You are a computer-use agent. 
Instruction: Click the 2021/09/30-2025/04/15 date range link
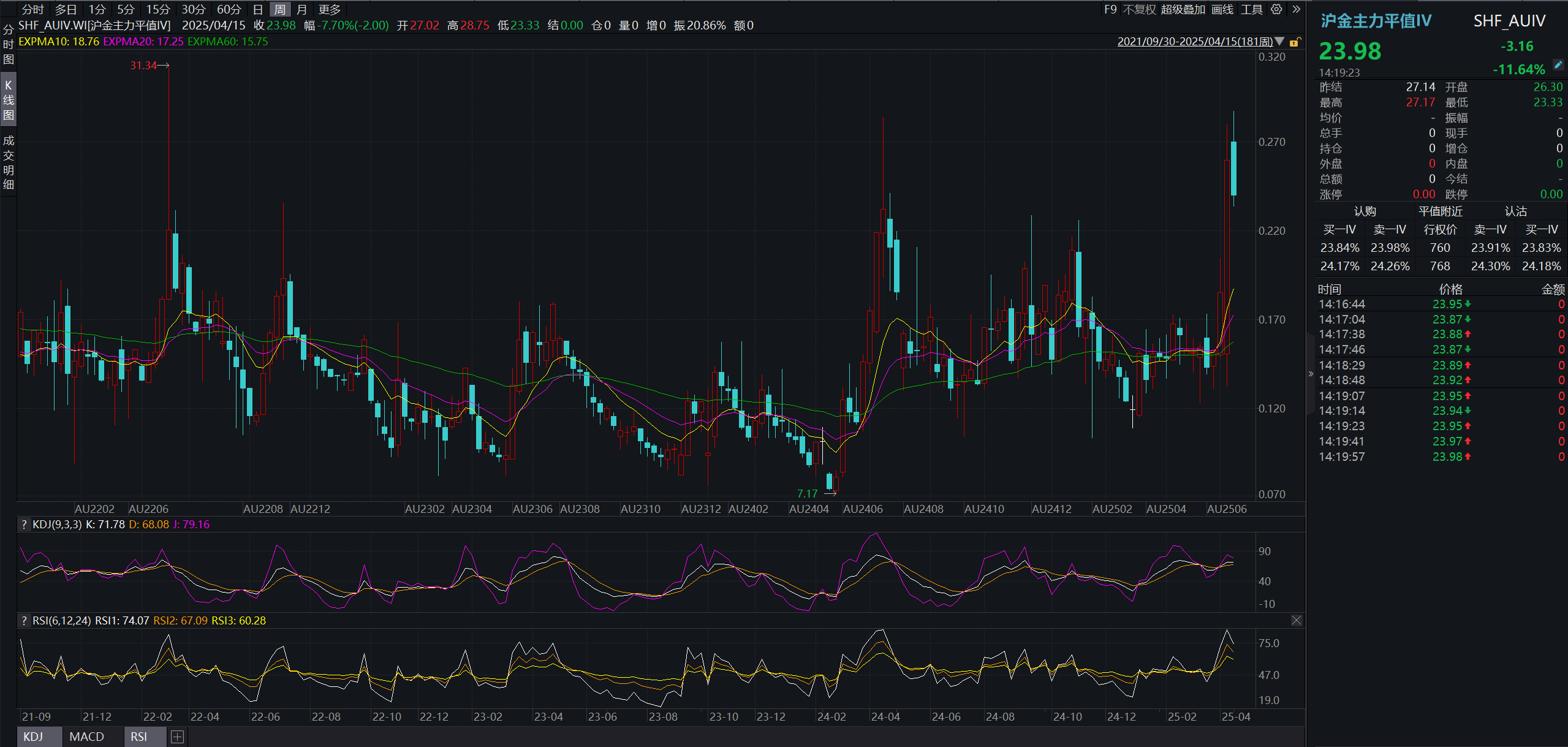[1194, 42]
